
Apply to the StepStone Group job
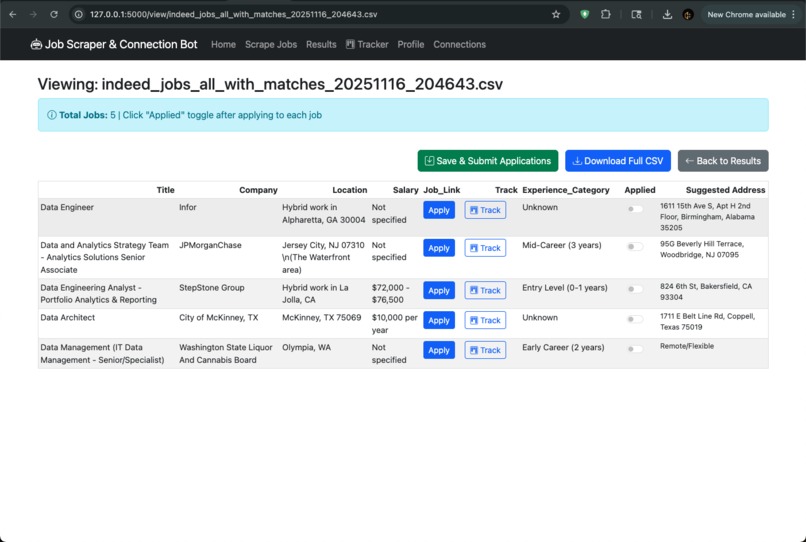point(439,290)
